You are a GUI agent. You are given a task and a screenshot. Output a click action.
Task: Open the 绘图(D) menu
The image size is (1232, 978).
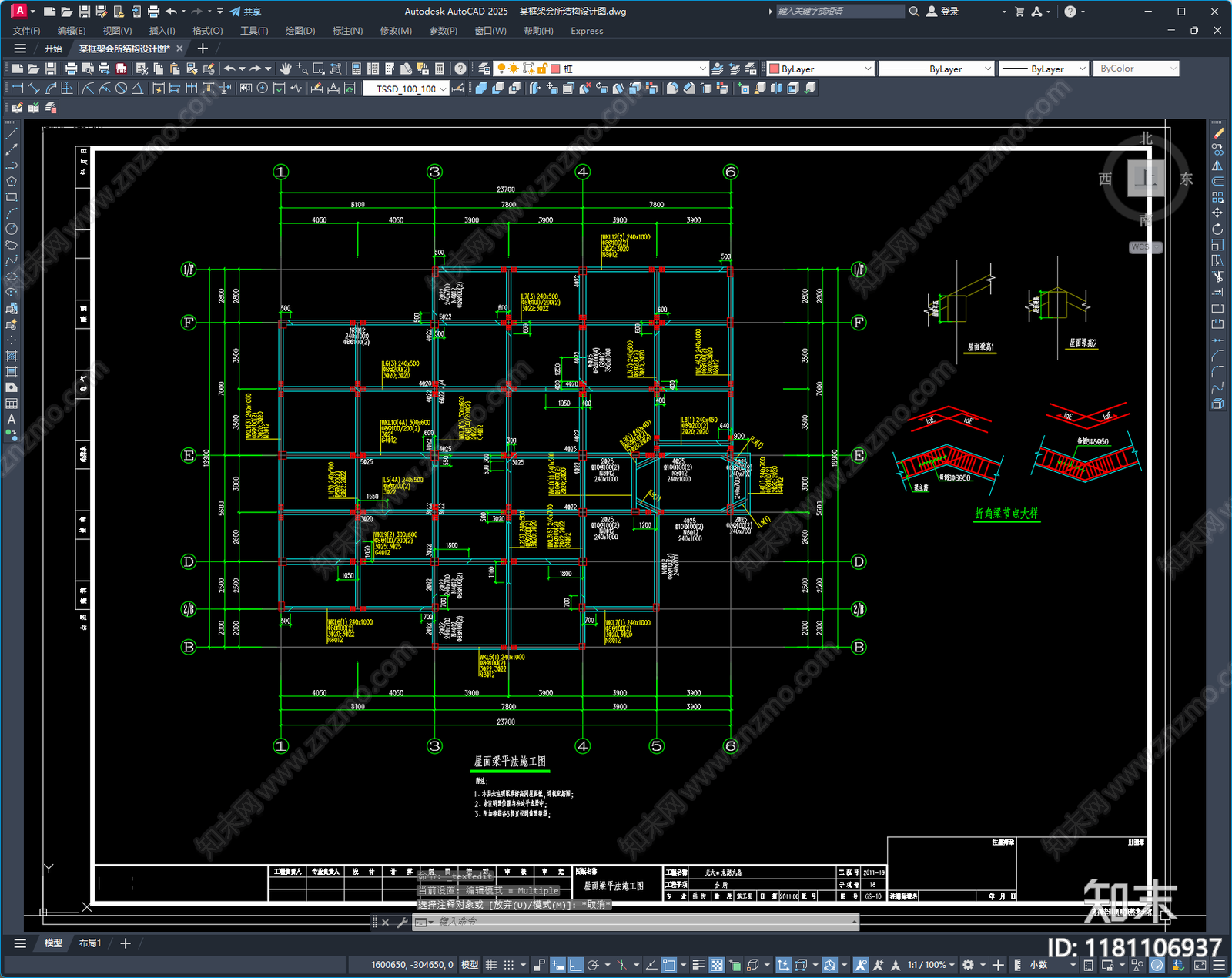pyautogui.click(x=300, y=31)
